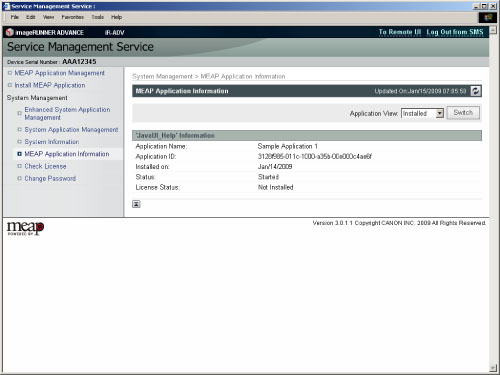Open Enhanced System Application Management
The image size is (500, 375).
point(67,113)
